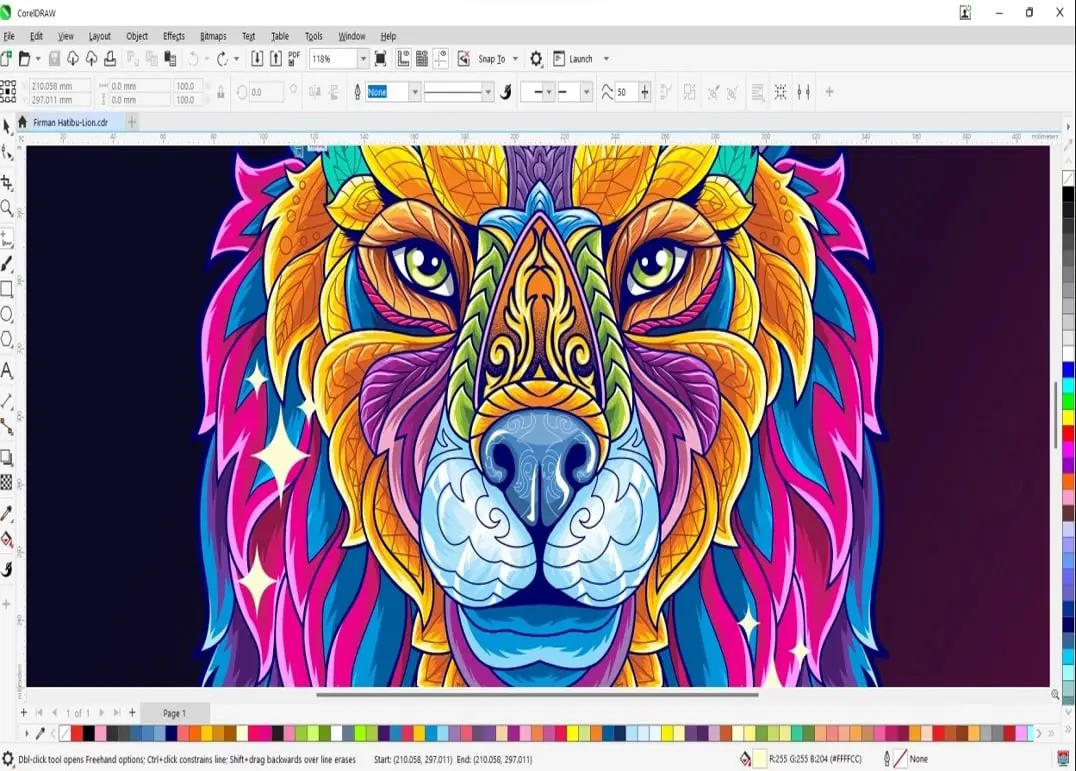Toggle Show grid button
Screen dimensions: 1076x771
tap(422, 59)
